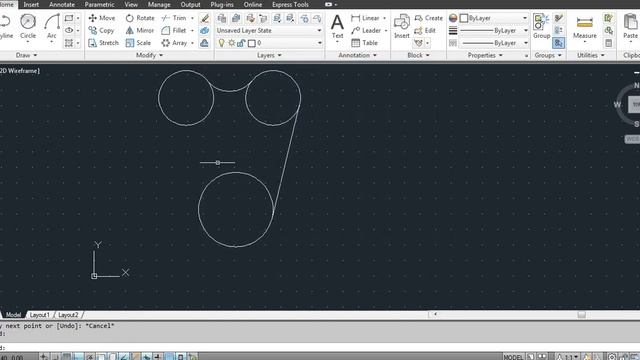Open the Express Tools ribbon tab
This screenshot has width=640, height=360.
tap(290, 4)
